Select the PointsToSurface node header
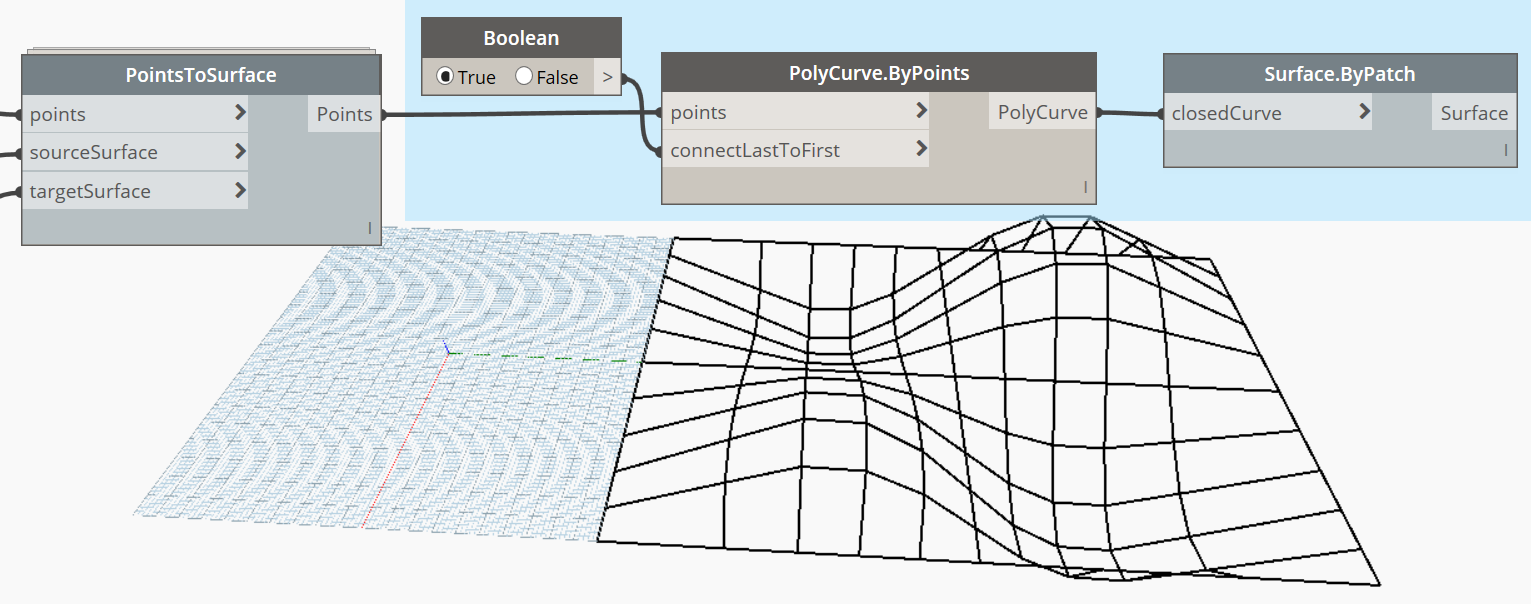The image size is (1531, 604). [201, 75]
